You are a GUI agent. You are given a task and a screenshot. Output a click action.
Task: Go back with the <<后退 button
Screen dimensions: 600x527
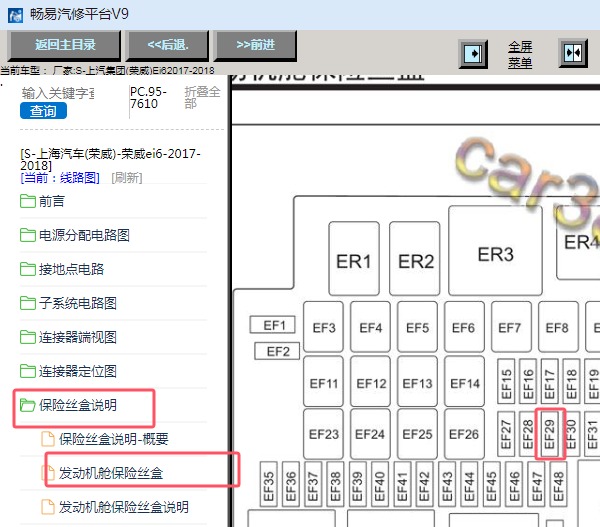(168, 45)
